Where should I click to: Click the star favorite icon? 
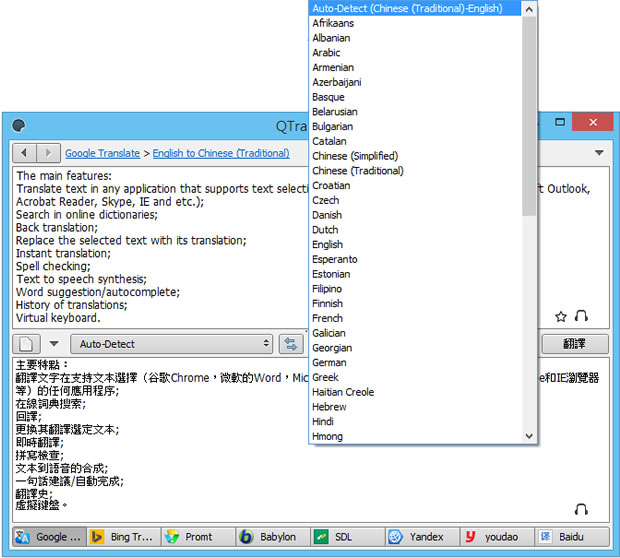(x=561, y=317)
